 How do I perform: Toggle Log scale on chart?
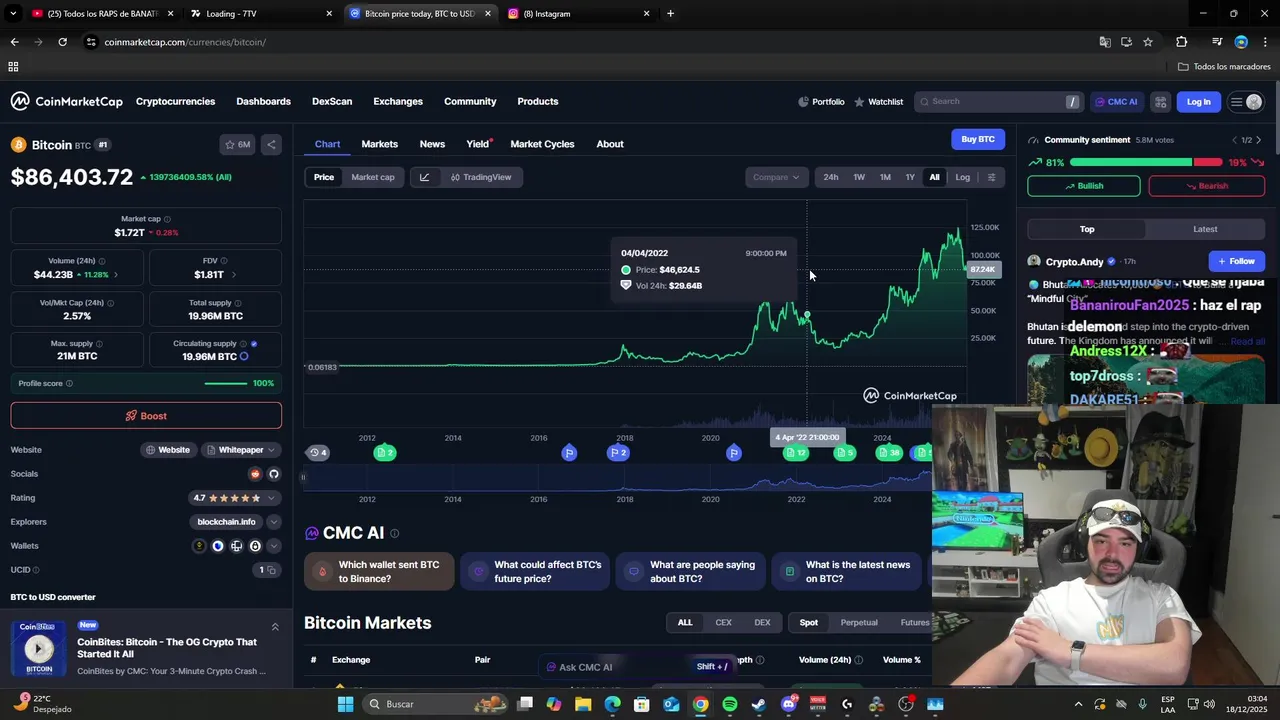click(x=962, y=177)
